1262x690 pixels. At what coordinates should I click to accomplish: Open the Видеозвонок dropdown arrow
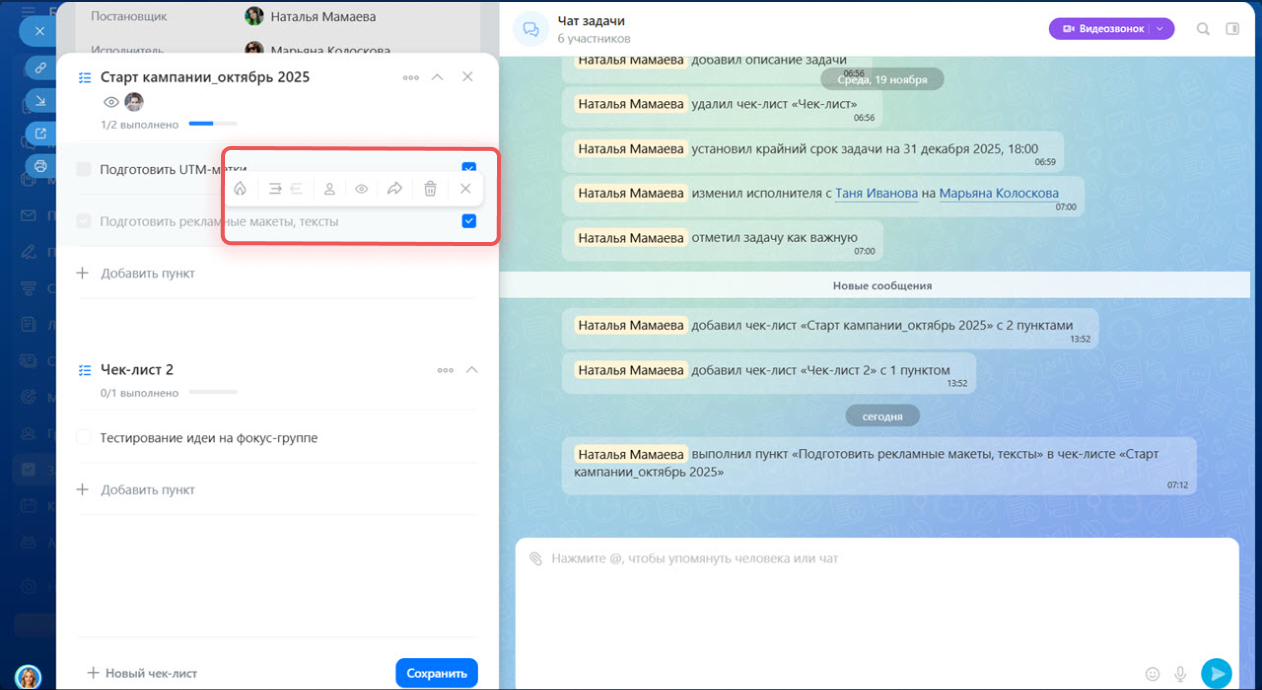[1160, 29]
